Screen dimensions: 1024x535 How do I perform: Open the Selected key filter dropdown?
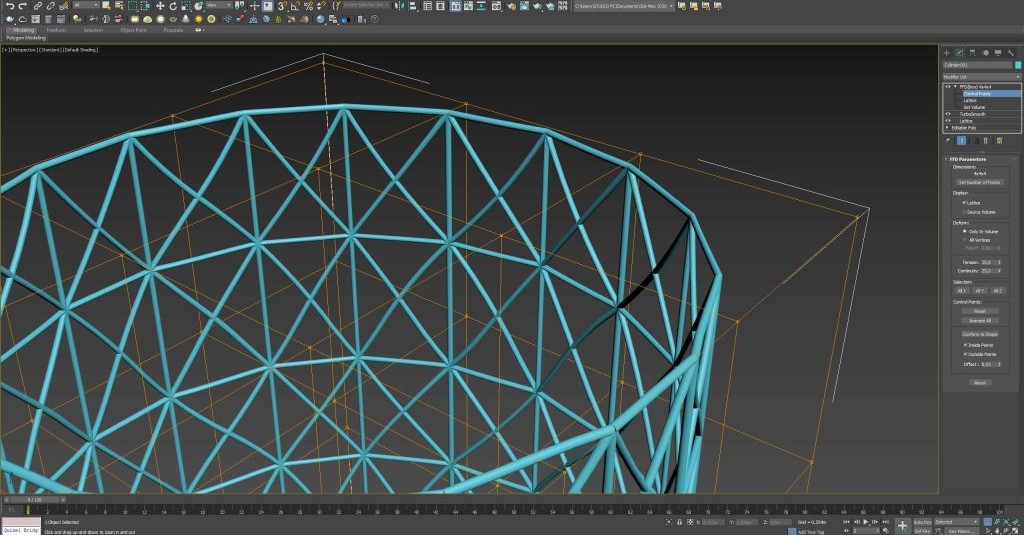(956, 522)
